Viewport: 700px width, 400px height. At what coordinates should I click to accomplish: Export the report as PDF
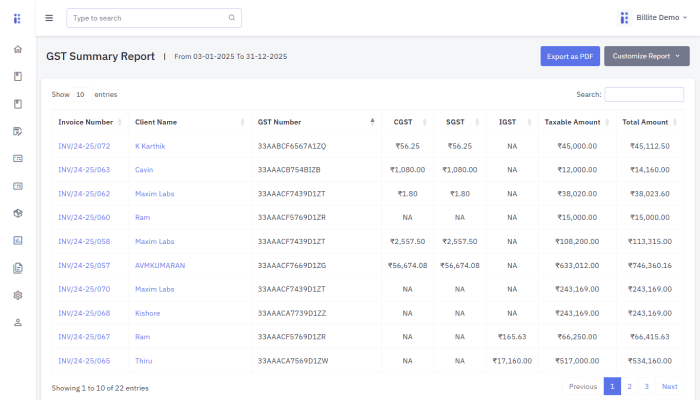tap(570, 56)
